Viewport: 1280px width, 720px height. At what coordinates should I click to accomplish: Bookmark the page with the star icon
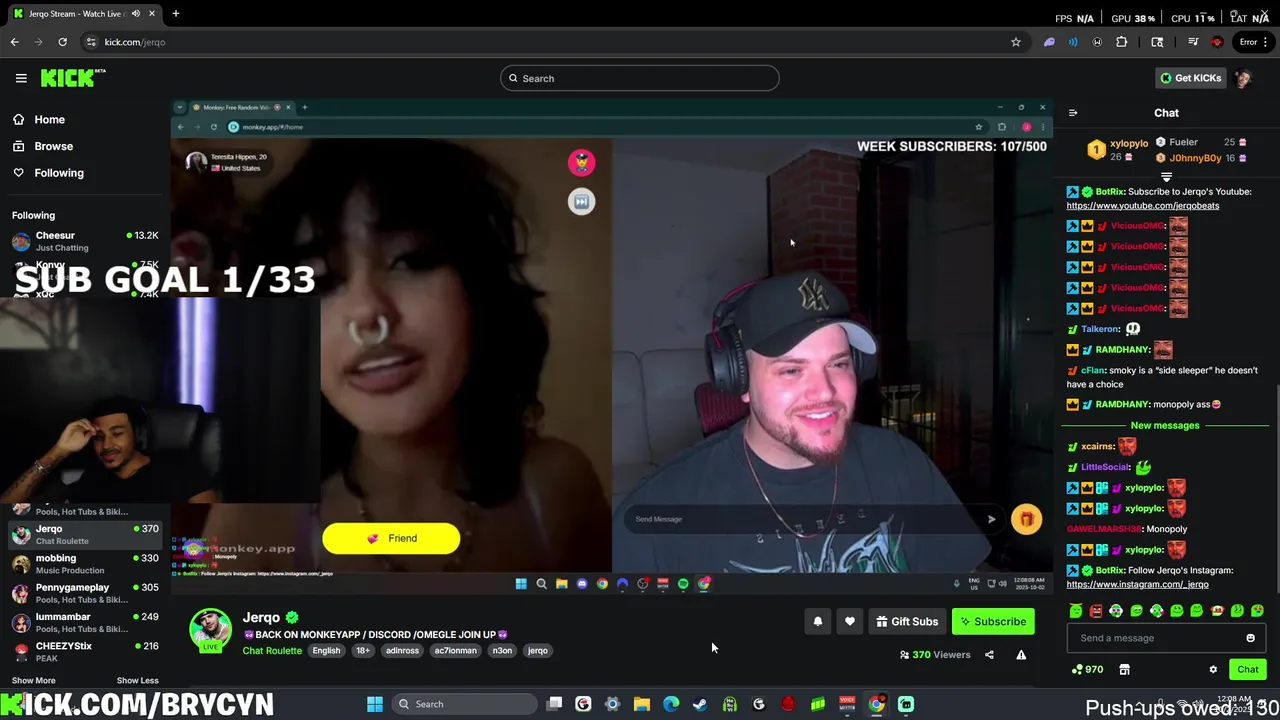[1016, 42]
